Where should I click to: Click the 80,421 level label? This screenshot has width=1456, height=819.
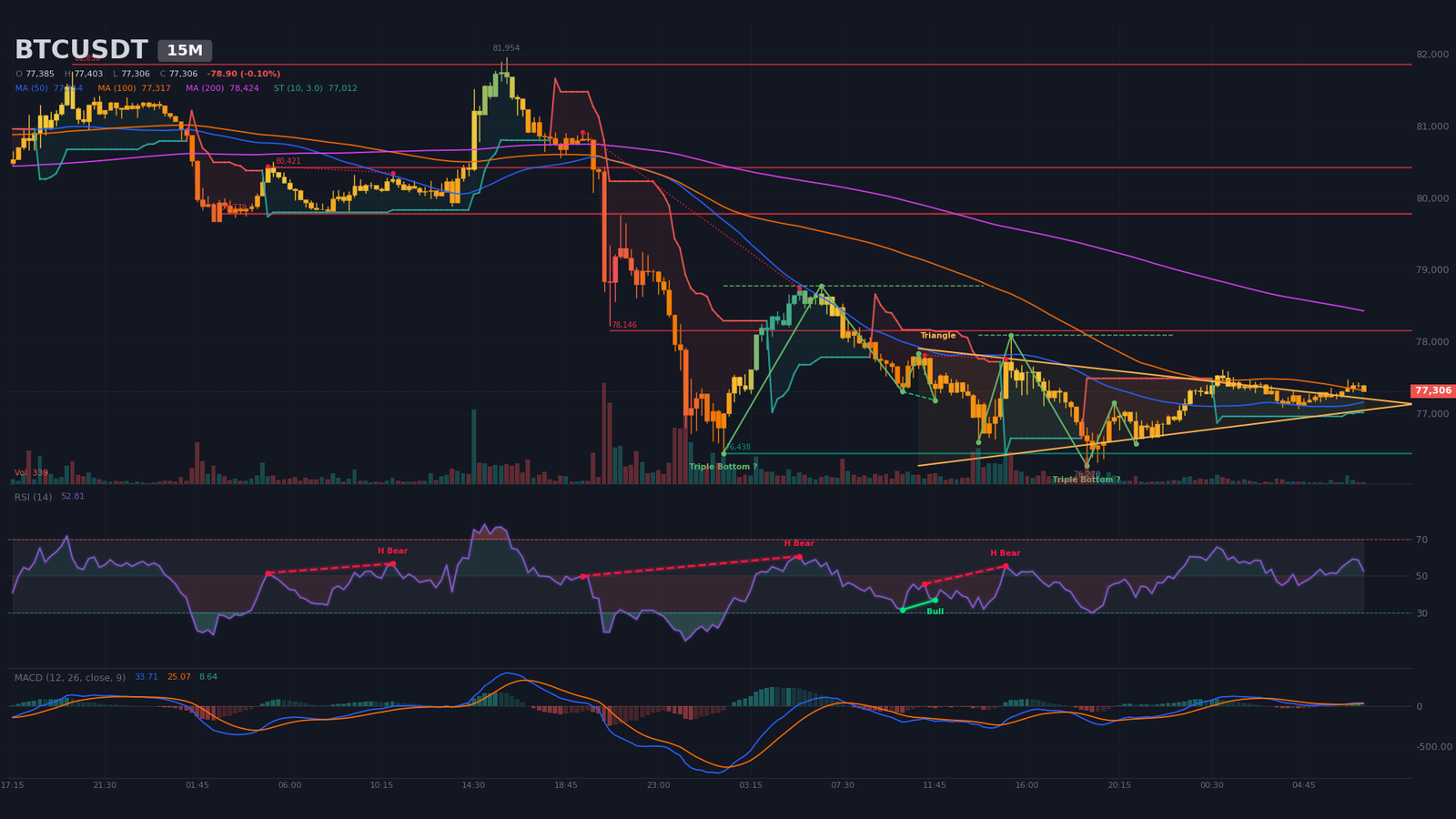coord(288,161)
